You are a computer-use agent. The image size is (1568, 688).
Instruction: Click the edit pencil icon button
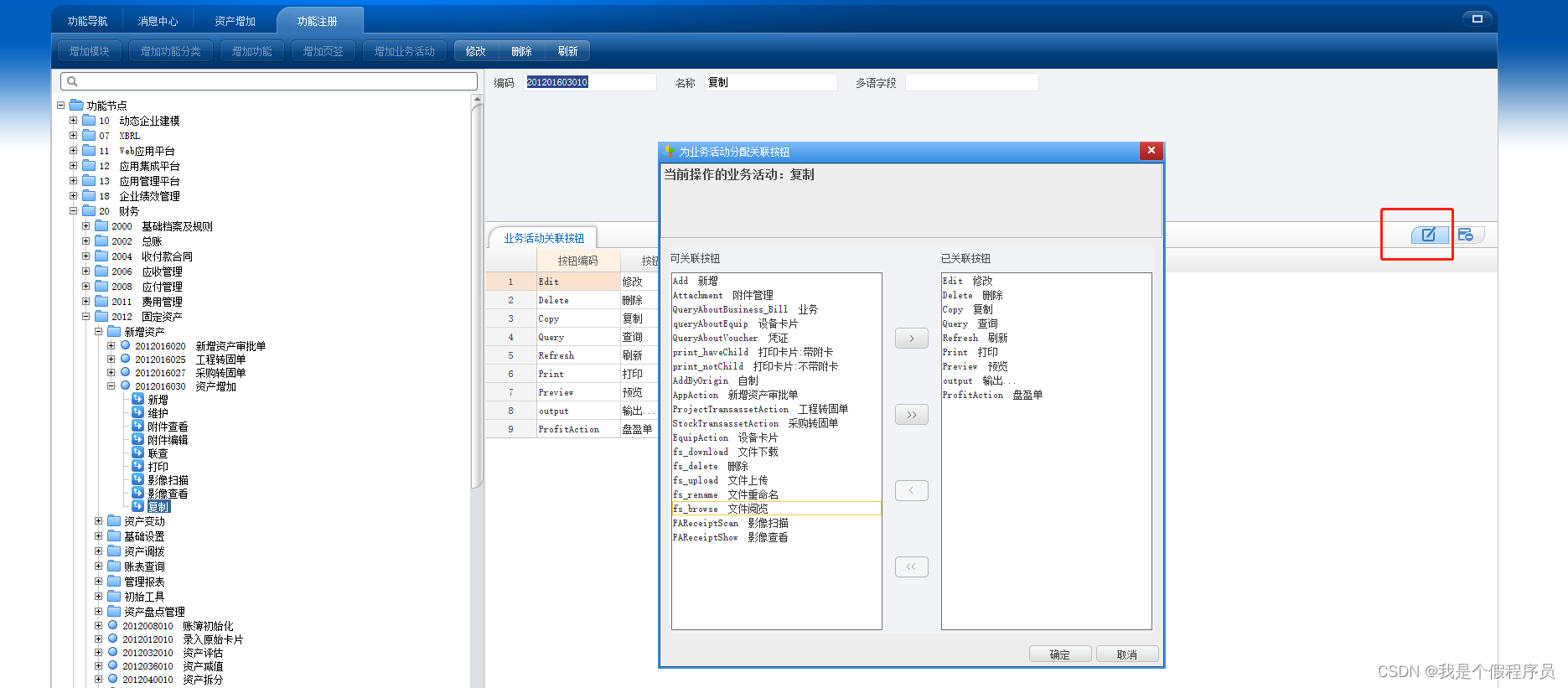coord(1429,235)
